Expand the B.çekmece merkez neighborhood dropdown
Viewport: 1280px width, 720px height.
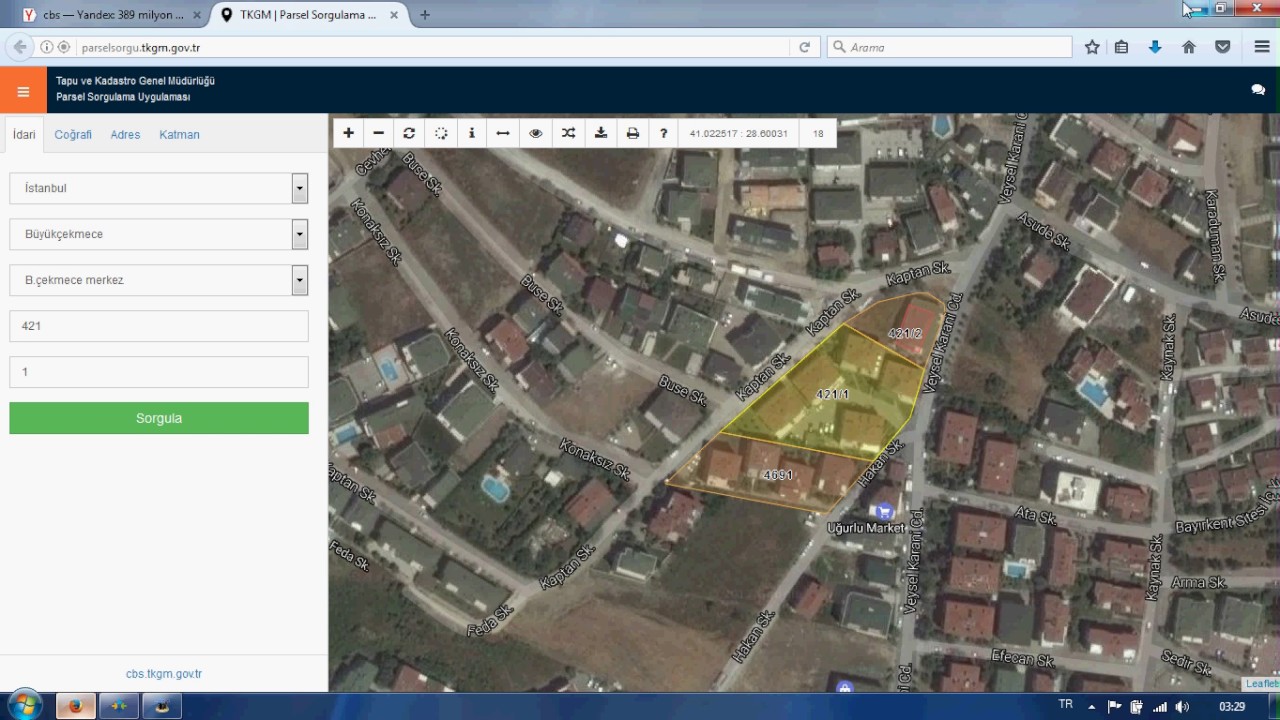click(x=299, y=280)
